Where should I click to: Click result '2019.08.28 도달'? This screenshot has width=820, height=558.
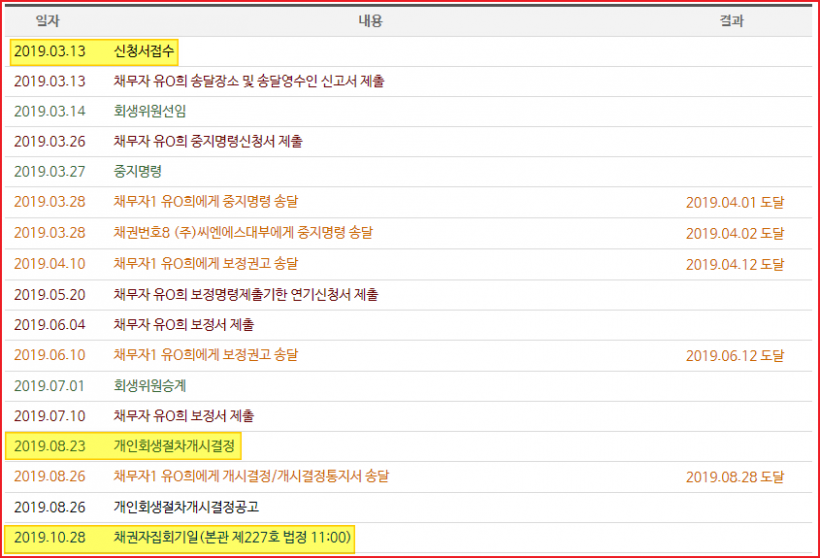coord(735,477)
